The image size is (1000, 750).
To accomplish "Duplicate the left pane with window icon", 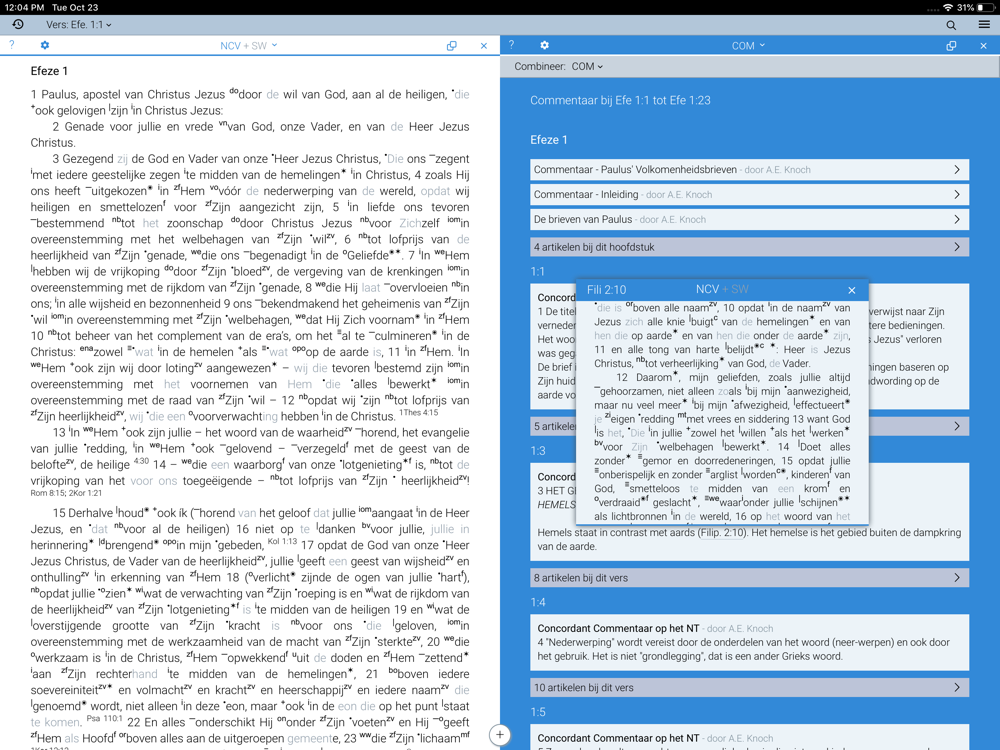I will pos(452,46).
